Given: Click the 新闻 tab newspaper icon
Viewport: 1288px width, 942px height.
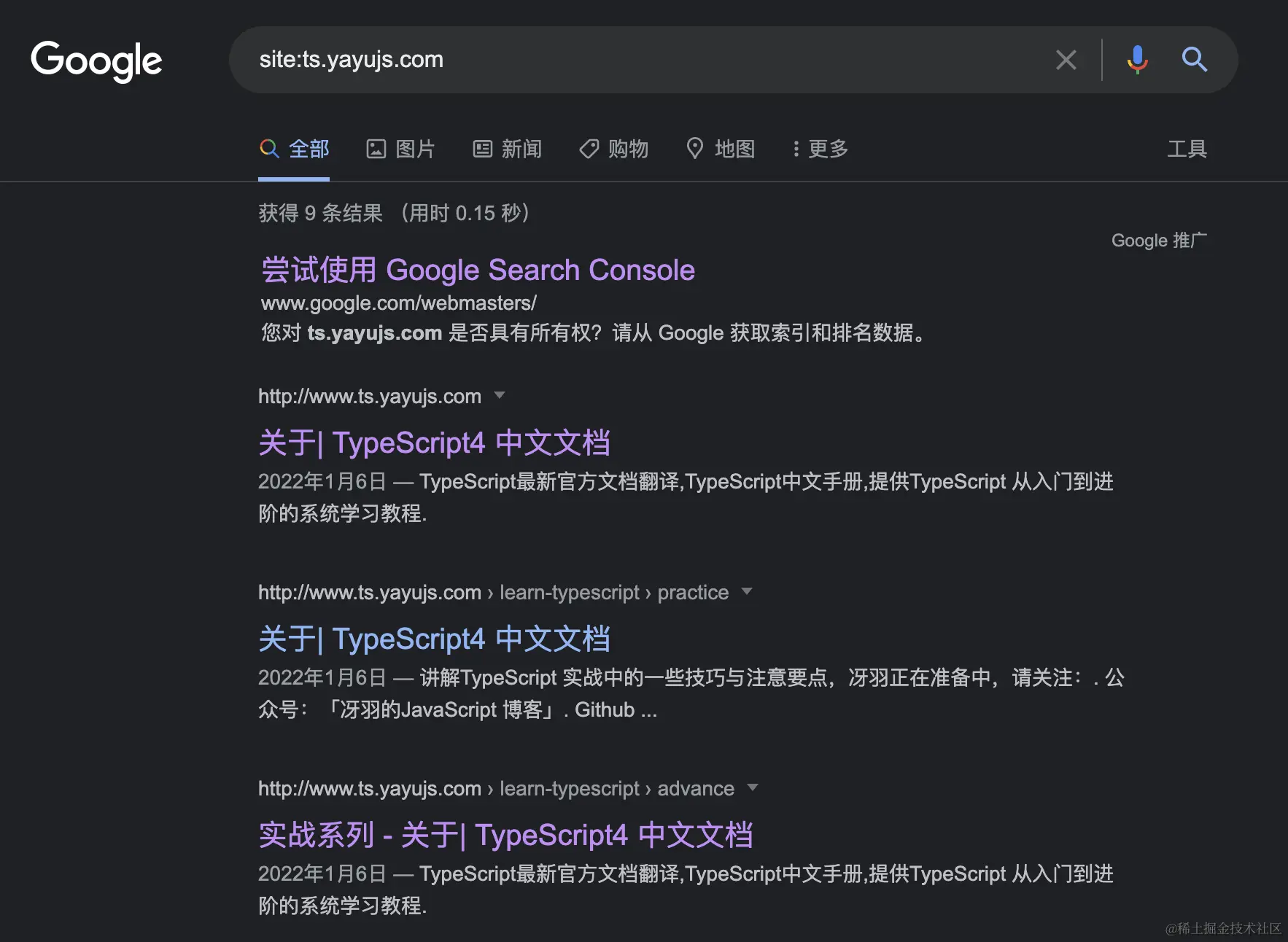Looking at the screenshot, I should click(x=482, y=149).
